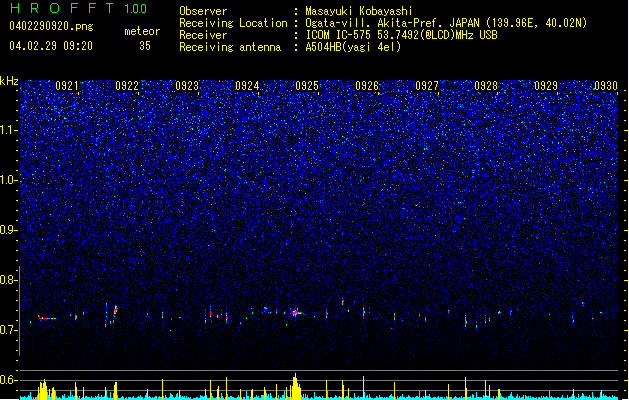The height and width of the screenshot is (400, 629).
Task: Click the meteor count 35
Action: point(145,46)
